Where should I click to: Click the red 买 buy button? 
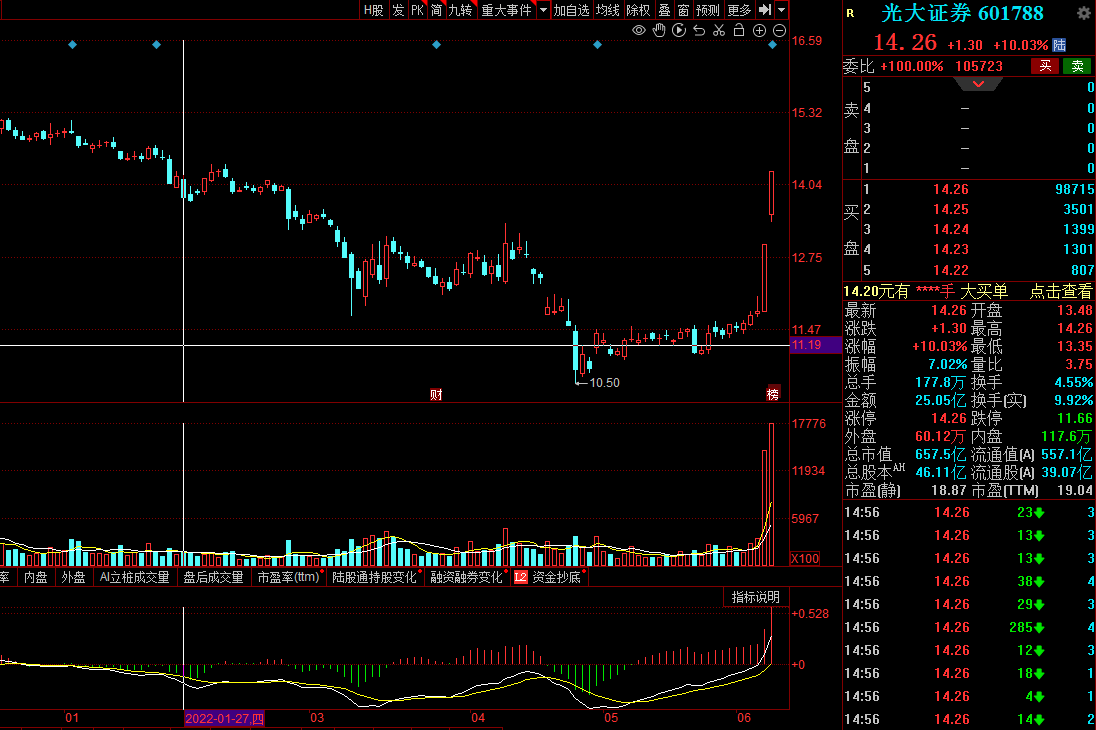tap(1046, 66)
